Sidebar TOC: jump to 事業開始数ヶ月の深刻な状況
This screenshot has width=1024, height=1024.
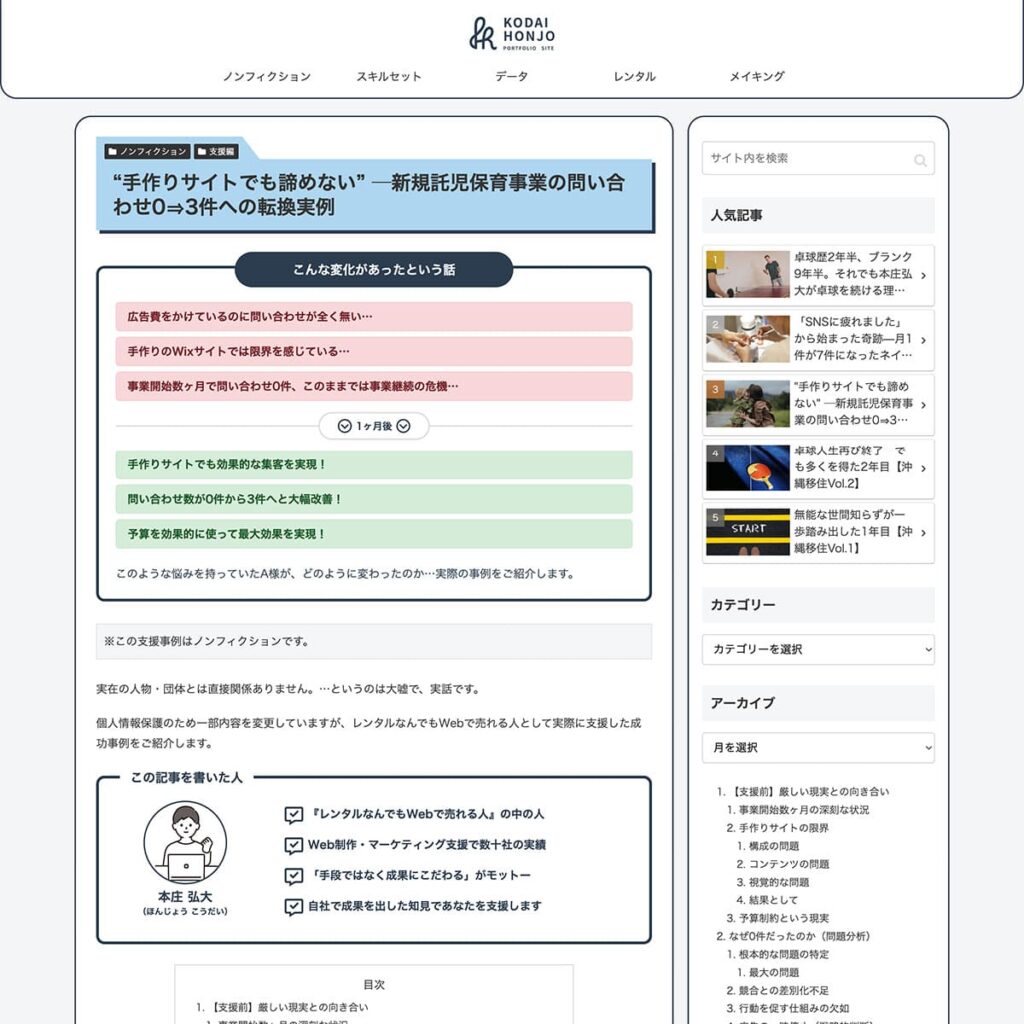(x=803, y=810)
